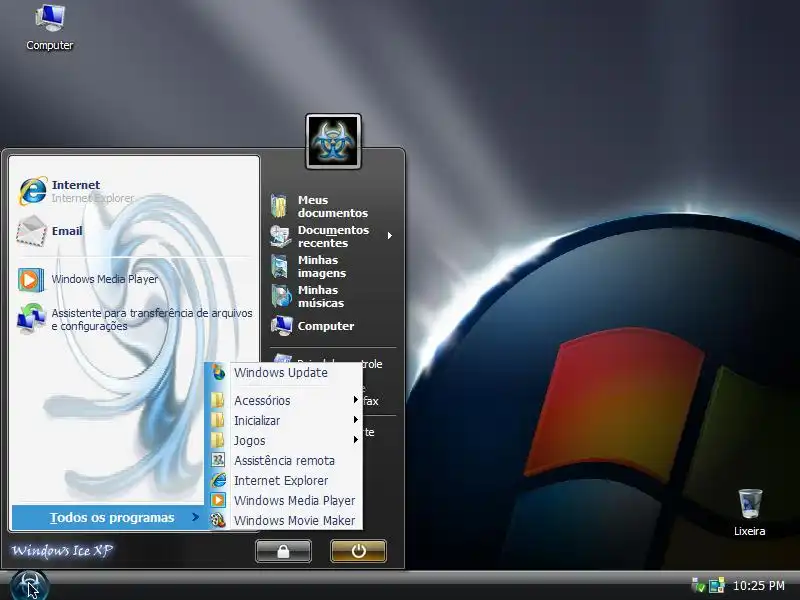Open the pinned Email envelope icon
Screen dimensions: 800x600
32,231
